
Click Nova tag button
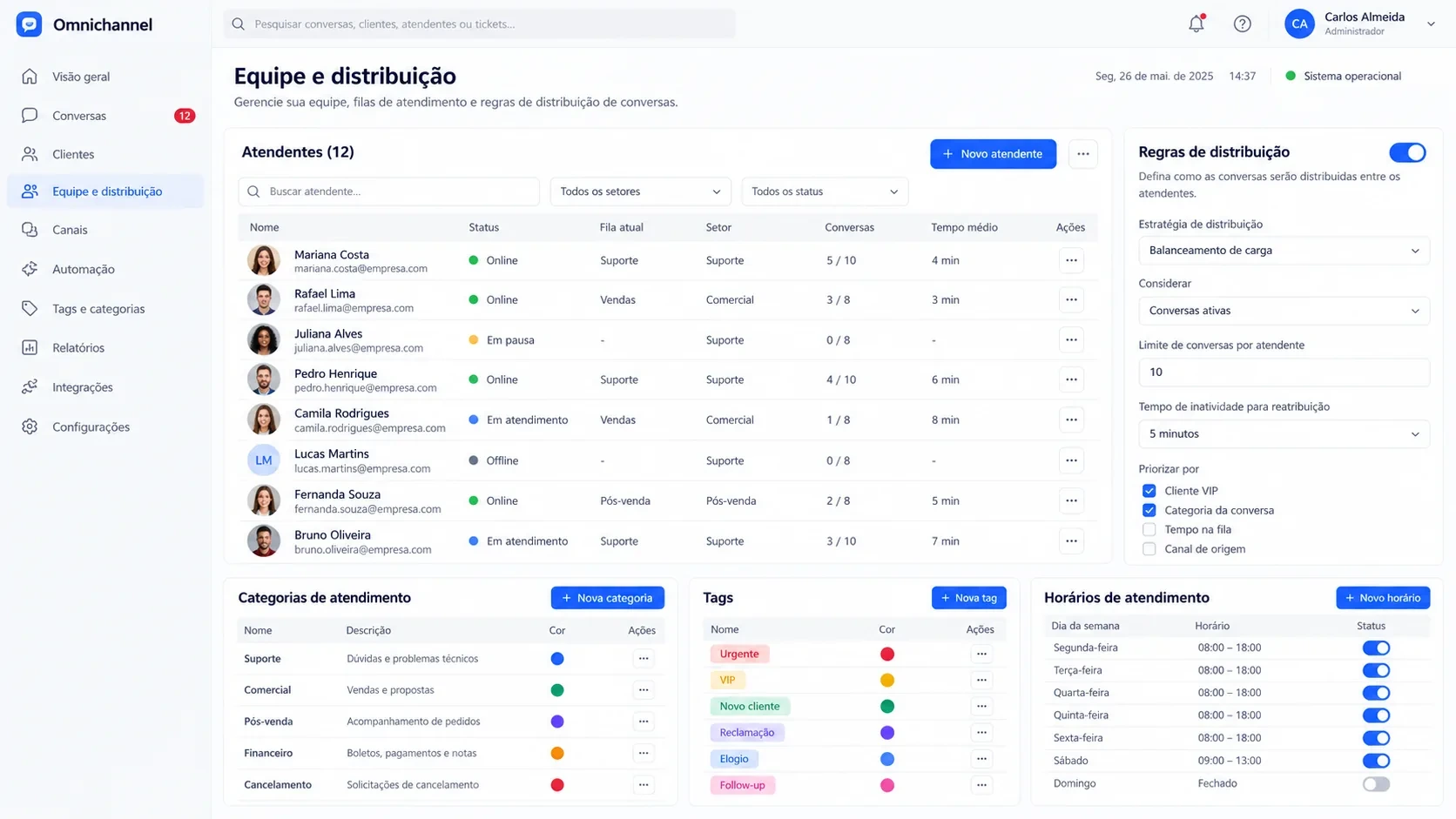(968, 598)
